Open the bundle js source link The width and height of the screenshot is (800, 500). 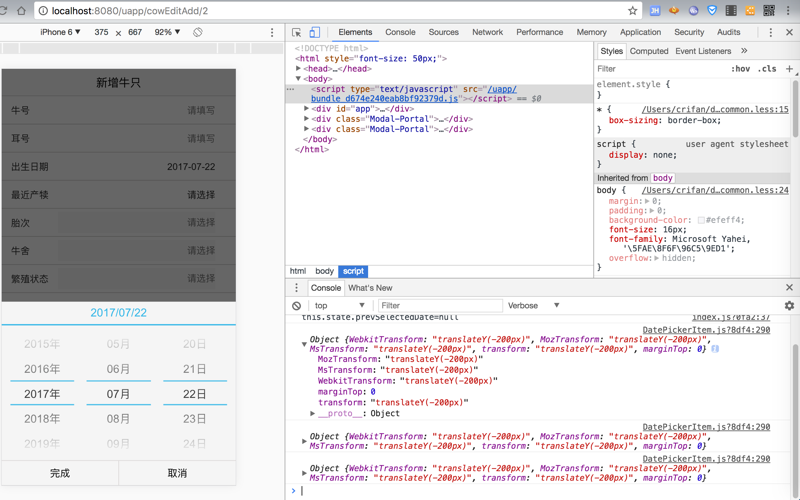pyautogui.click(x=414, y=94)
